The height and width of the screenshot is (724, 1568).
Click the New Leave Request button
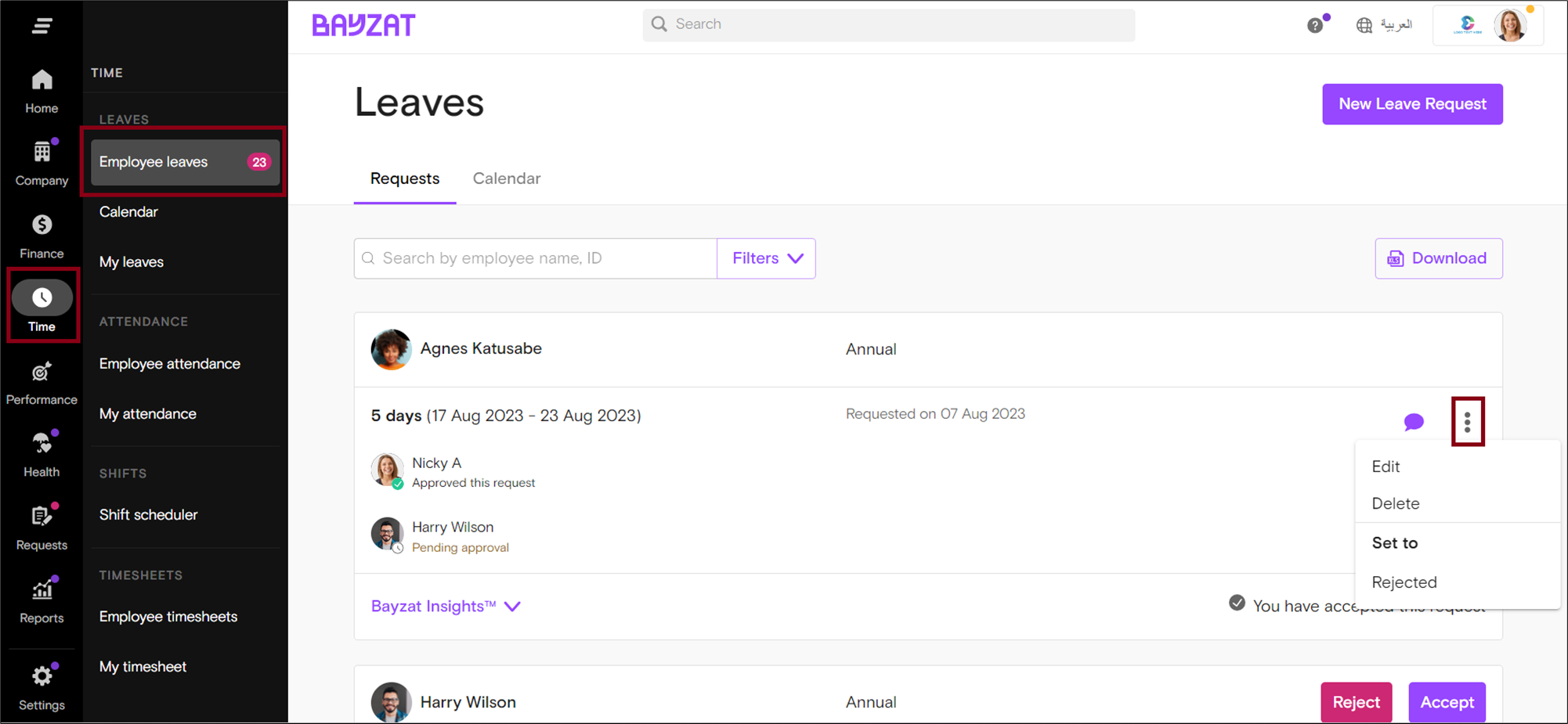(1412, 103)
